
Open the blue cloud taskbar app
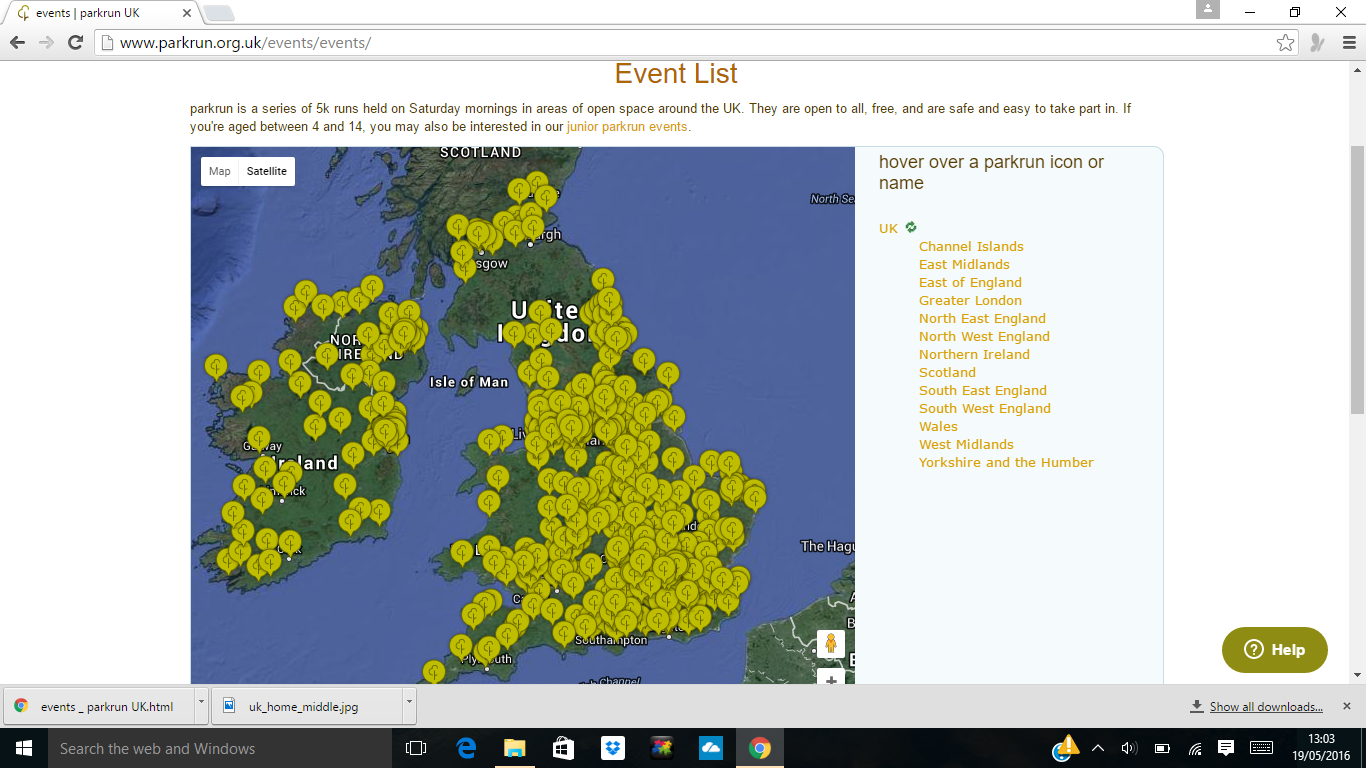711,748
